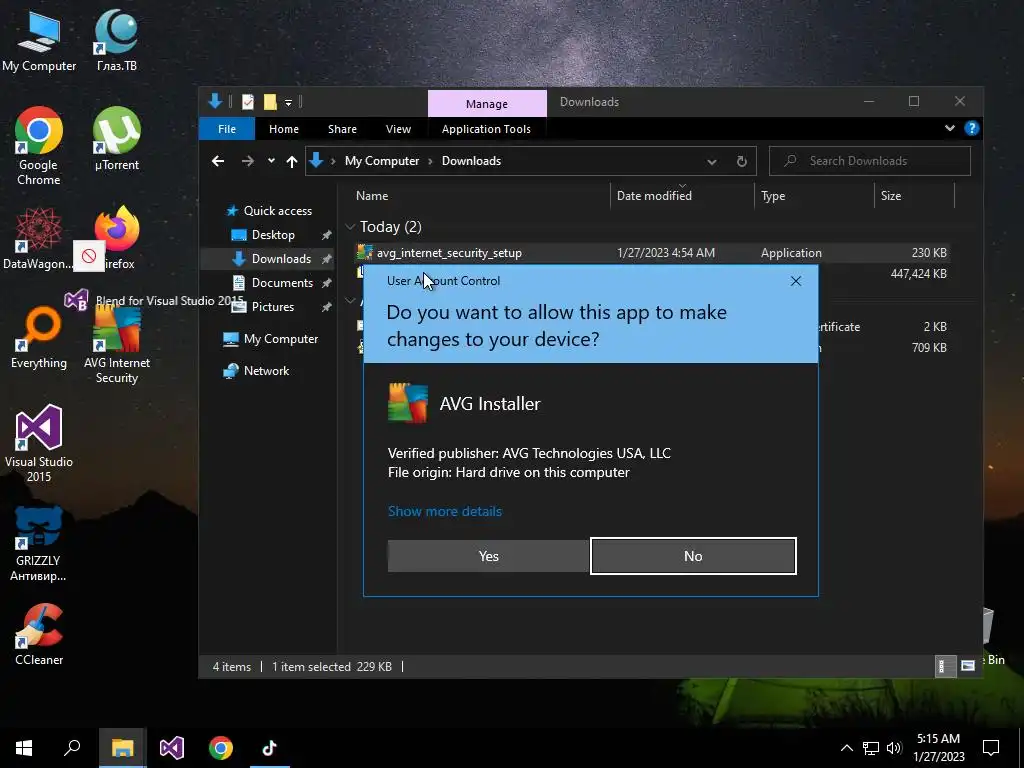Viewport: 1024px width, 768px height.
Task: Click New folder quick access toolbar icon
Action: [270, 102]
